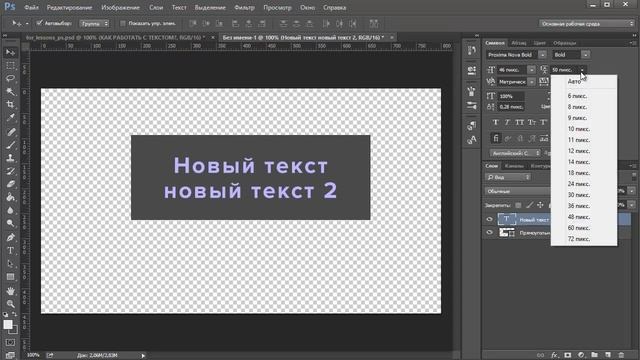The image size is (640, 360).
Task: Click the vertical scale 100% field
Action: pyautogui.click(x=511, y=96)
